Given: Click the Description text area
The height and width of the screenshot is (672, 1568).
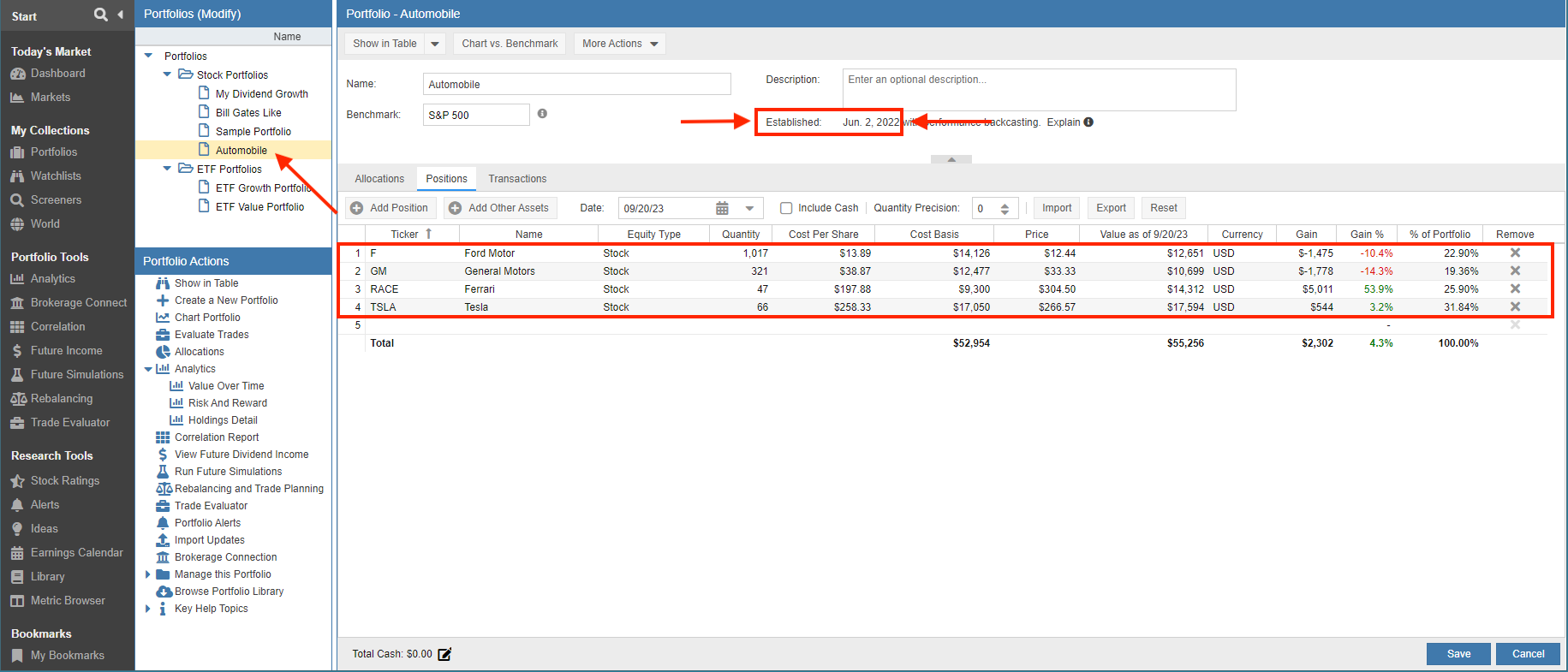Looking at the screenshot, I should (1039, 90).
